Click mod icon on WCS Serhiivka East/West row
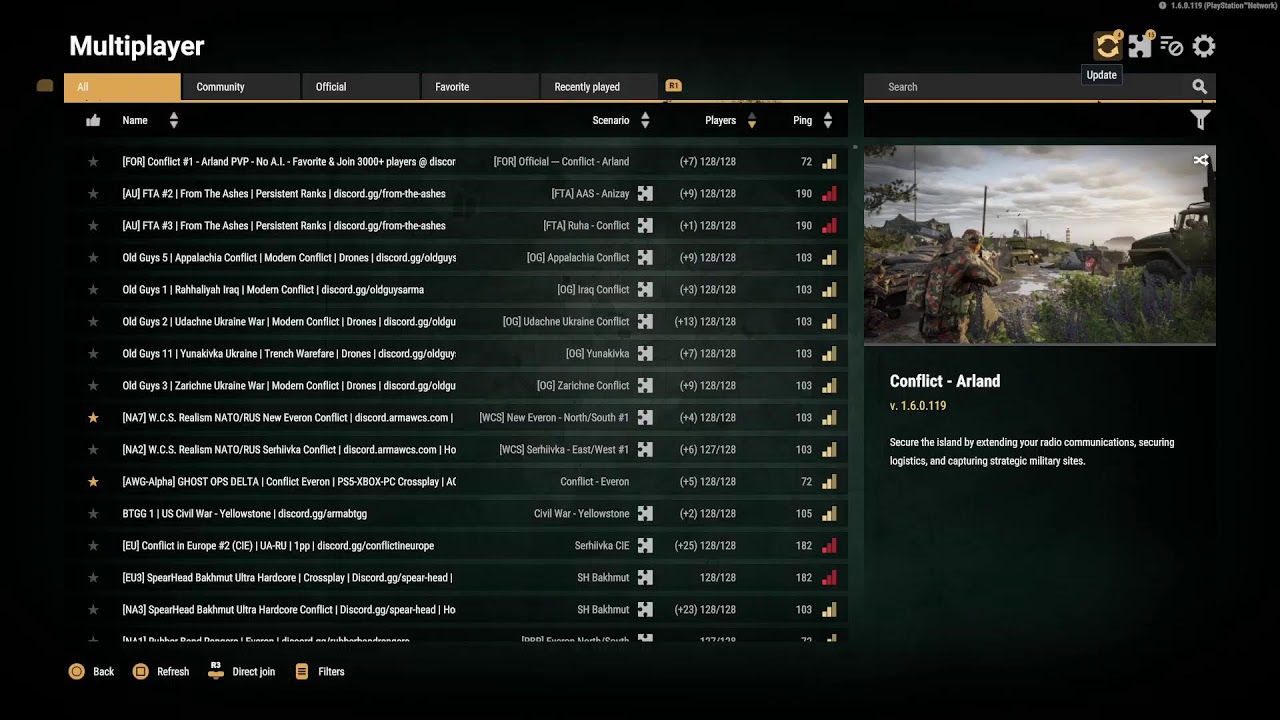Screen dimensions: 1280x720 645,450
